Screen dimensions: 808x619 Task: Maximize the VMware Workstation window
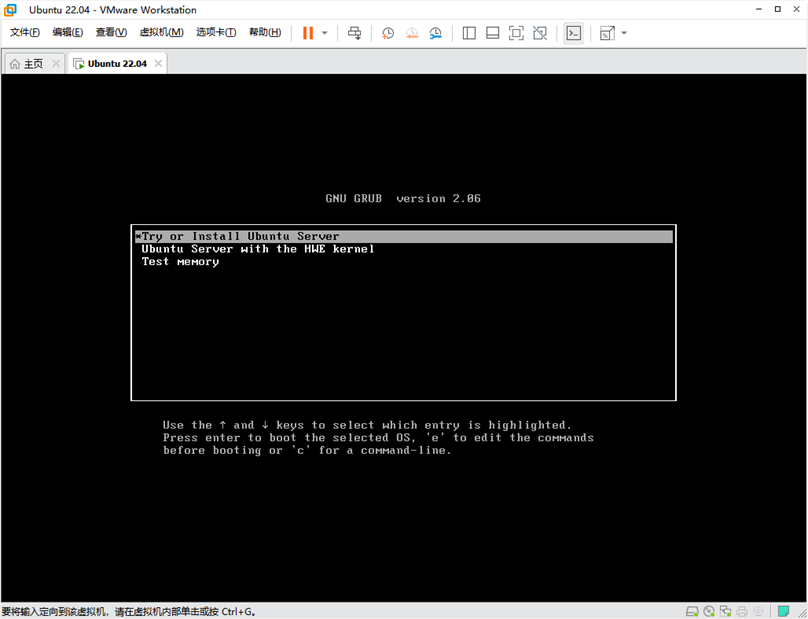click(778, 9)
